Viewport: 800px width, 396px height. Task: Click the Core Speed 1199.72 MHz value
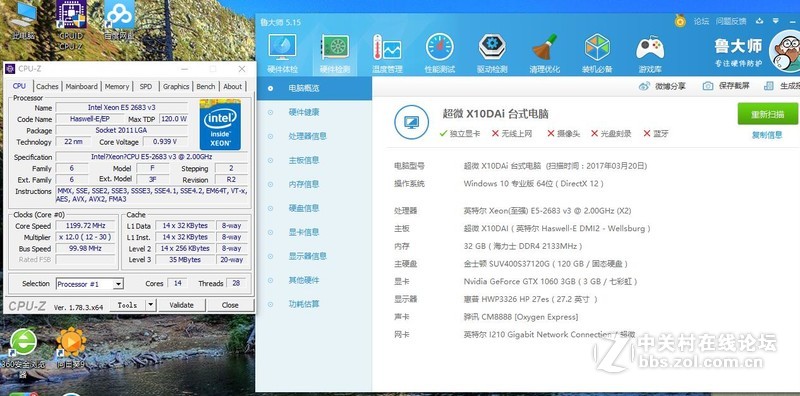pos(86,226)
